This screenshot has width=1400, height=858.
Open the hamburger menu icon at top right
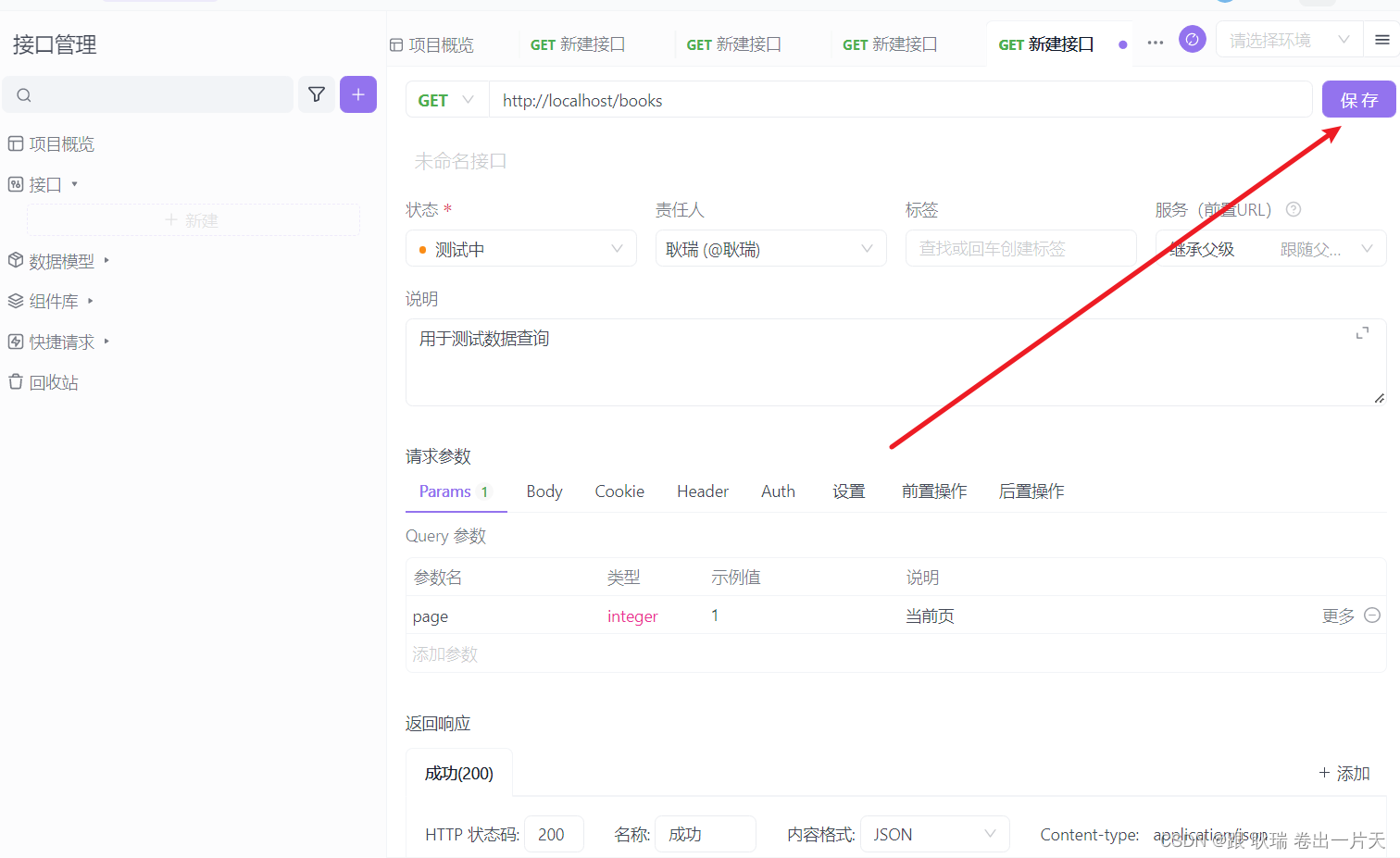pyautogui.click(x=1382, y=40)
